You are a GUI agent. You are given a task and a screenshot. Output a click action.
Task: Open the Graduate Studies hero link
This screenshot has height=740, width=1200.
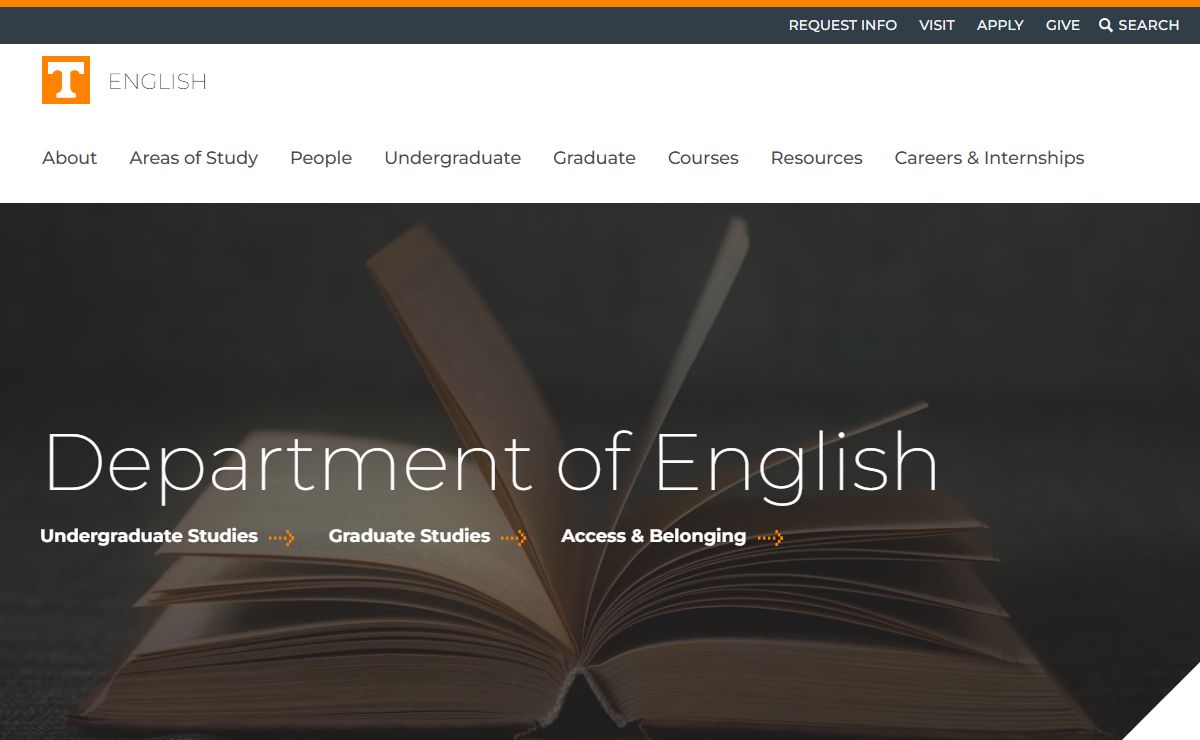click(x=410, y=536)
